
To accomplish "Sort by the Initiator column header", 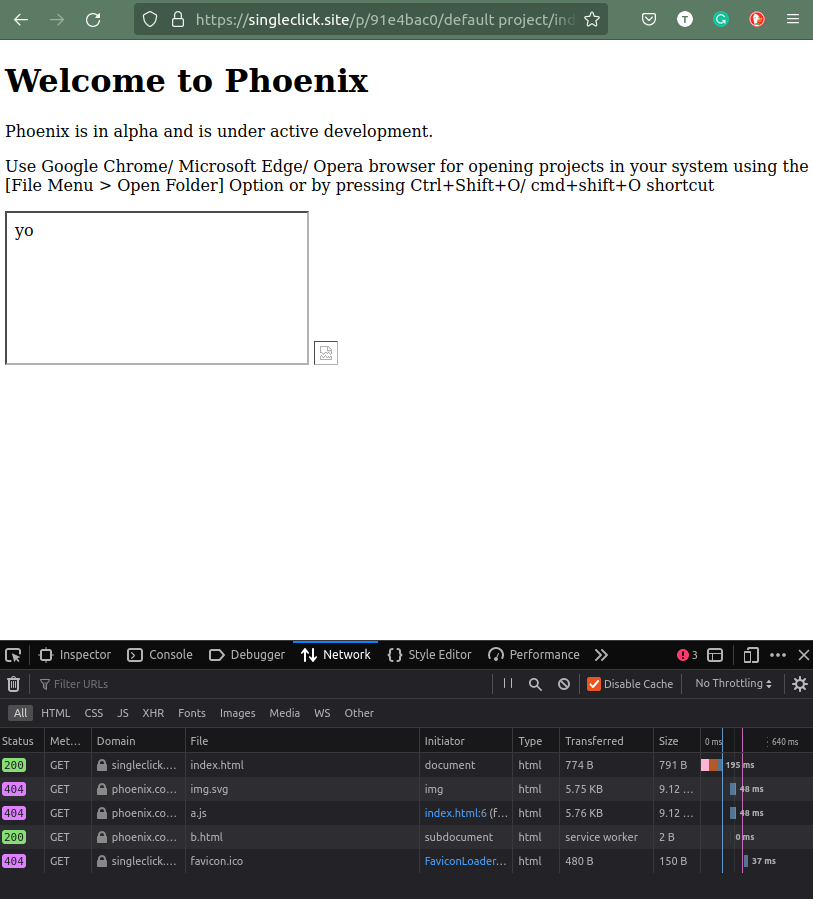I will 466,741.
